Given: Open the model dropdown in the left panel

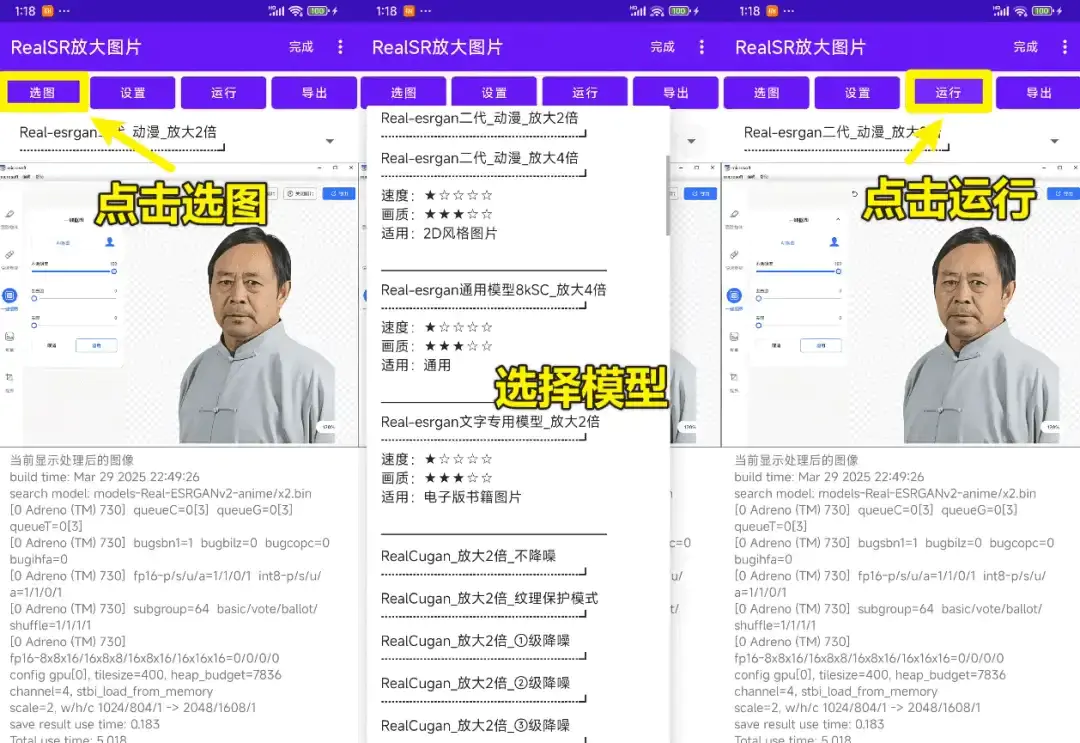Looking at the screenshot, I should (330, 140).
